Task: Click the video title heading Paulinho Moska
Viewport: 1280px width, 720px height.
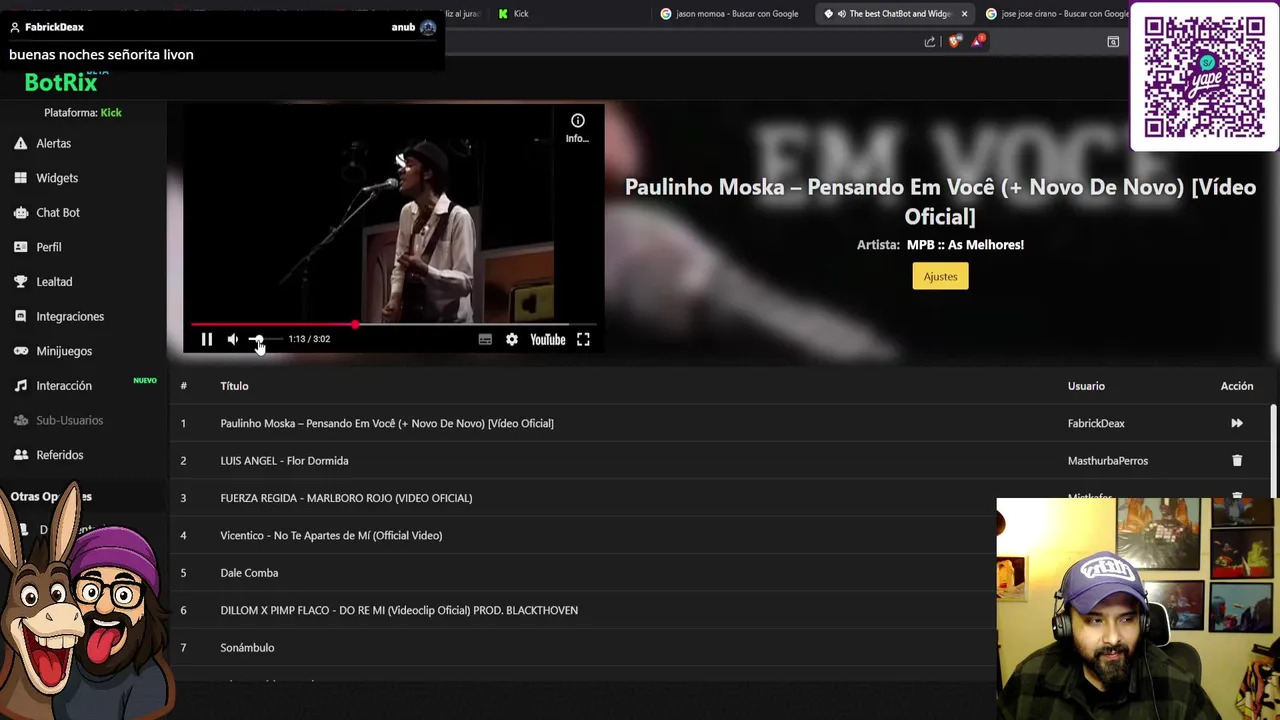Action: [940, 201]
